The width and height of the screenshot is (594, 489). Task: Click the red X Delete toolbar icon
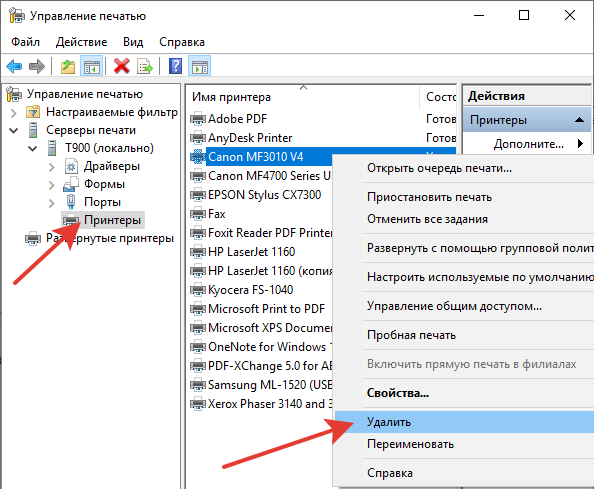coord(122,66)
